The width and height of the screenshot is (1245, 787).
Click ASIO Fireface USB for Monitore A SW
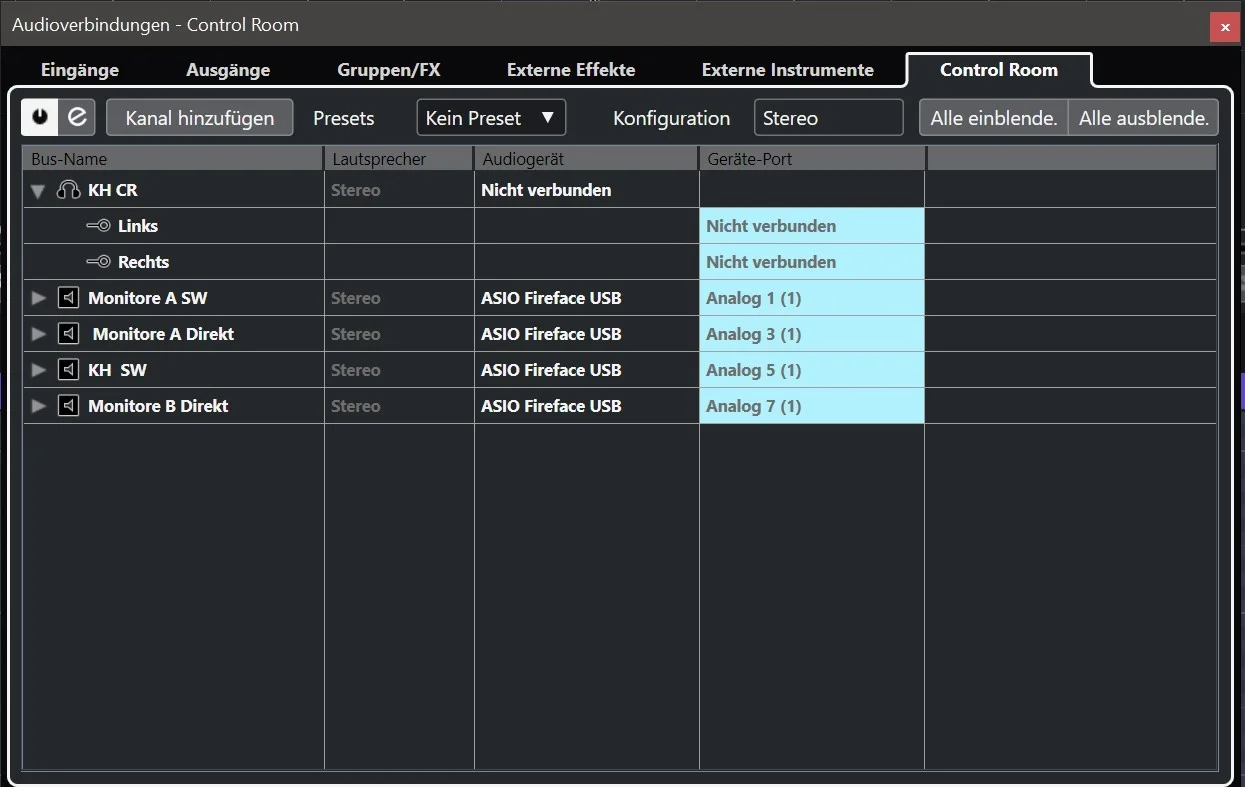tap(551, 298)
